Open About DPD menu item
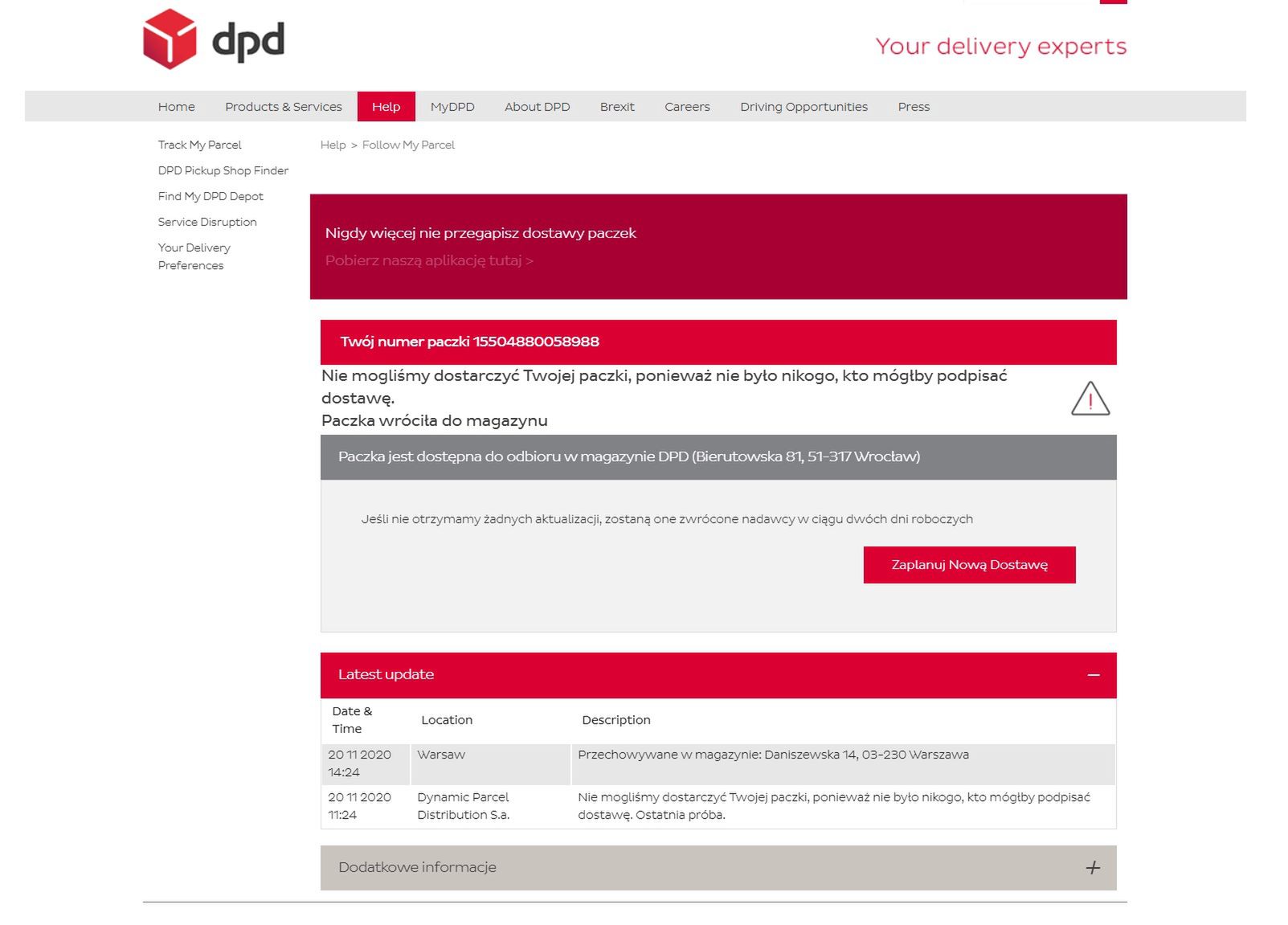Screen dimensions: 1288x925 [538, 107]
